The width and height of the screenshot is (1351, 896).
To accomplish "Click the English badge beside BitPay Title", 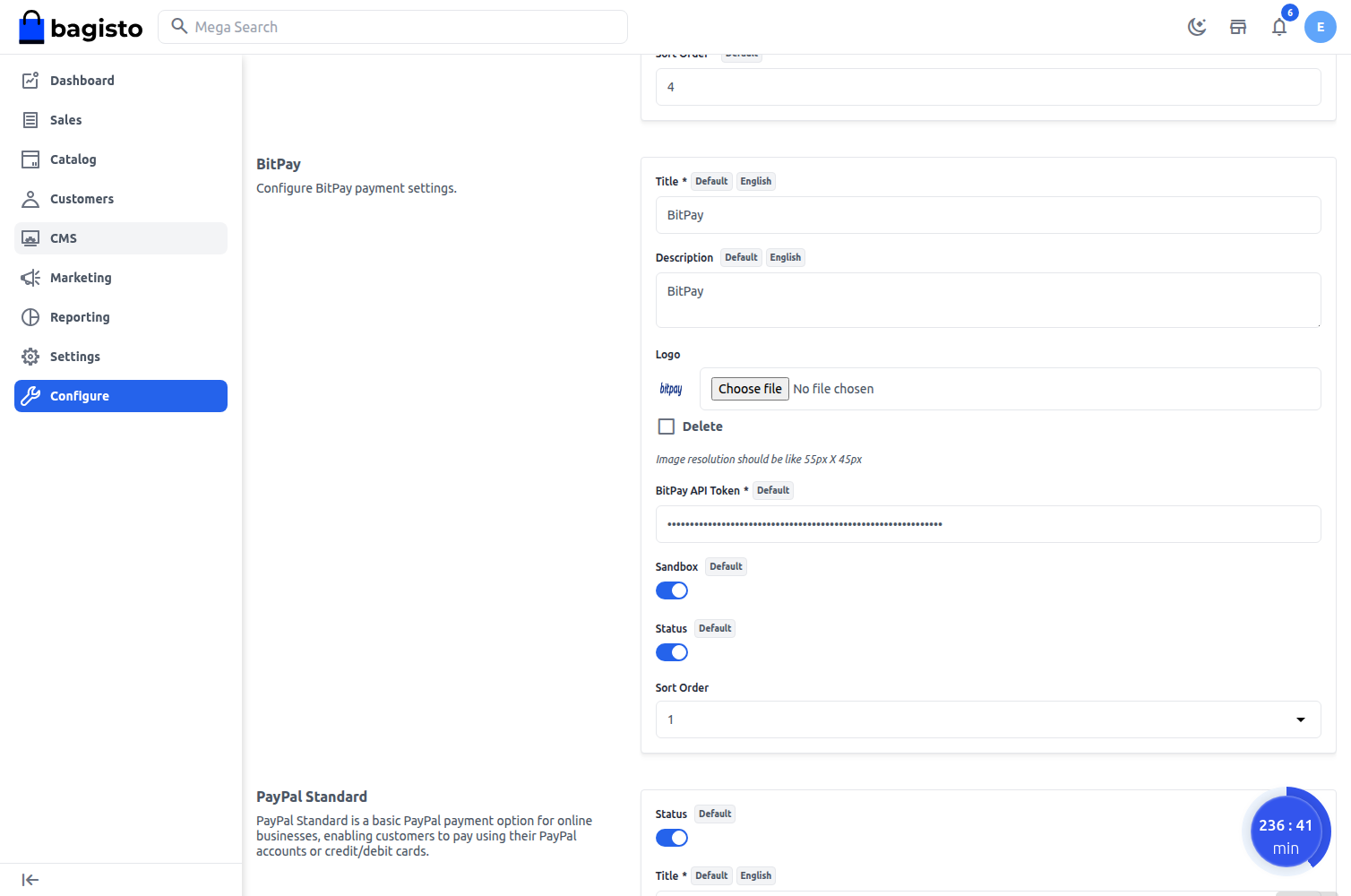I will click(756, 181).
